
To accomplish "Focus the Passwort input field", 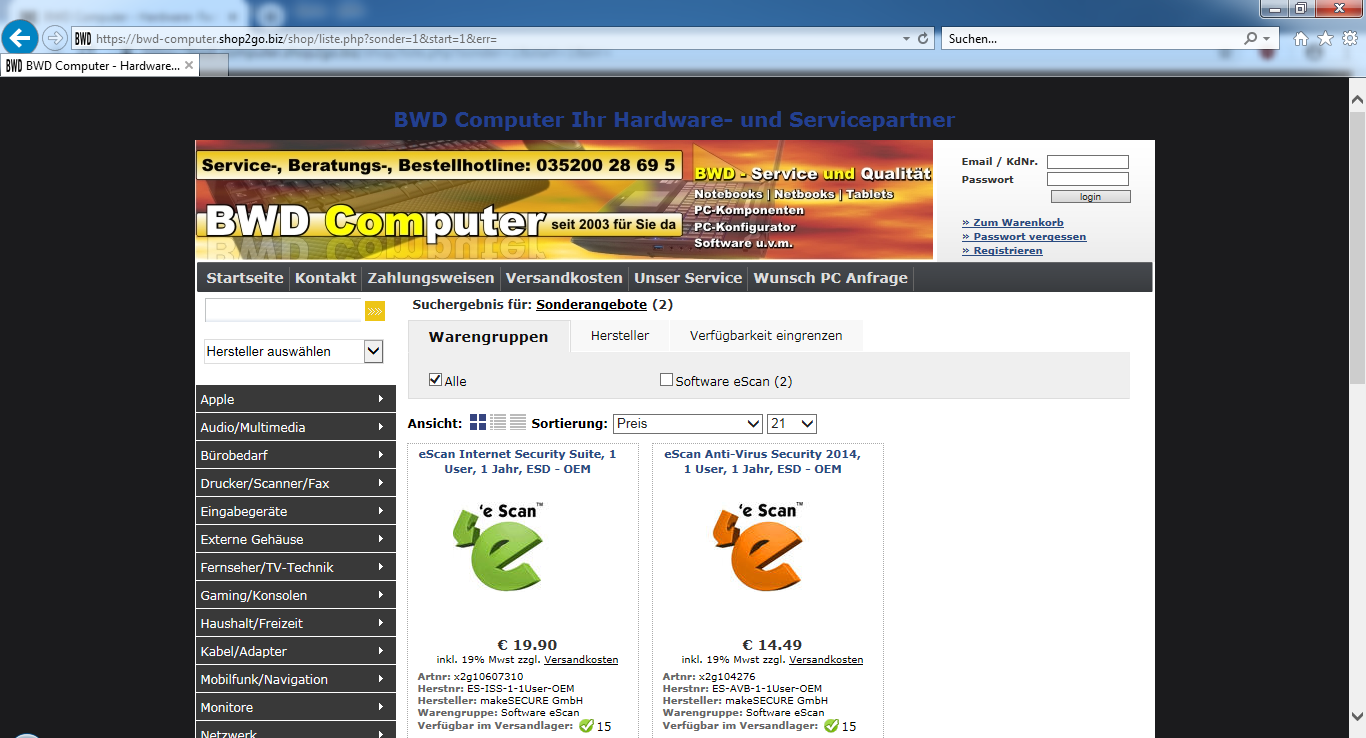I will pyautogui.click(x=1088, y=179).
